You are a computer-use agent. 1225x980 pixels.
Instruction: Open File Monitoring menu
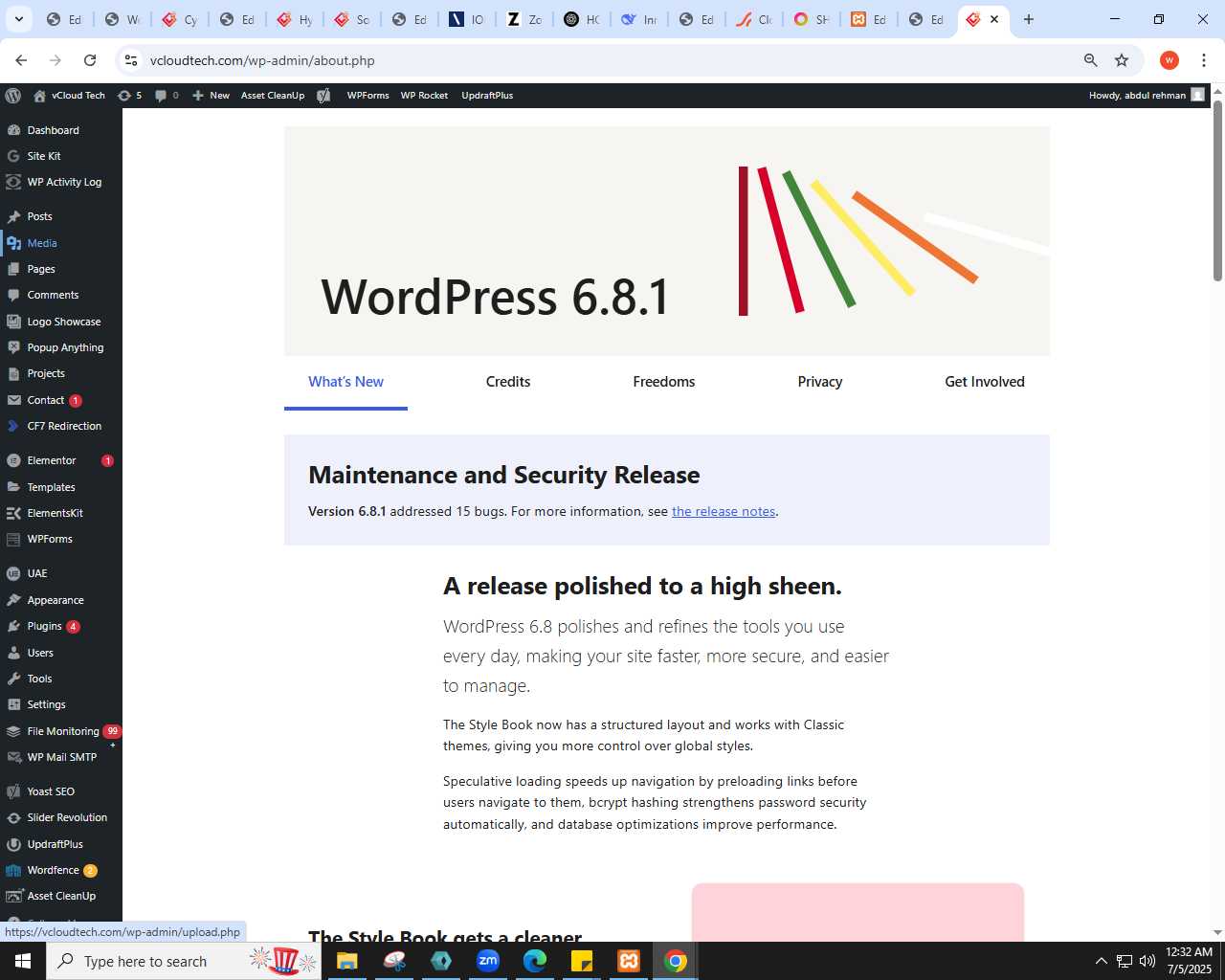pyautogui.click(x=61, y=731)
